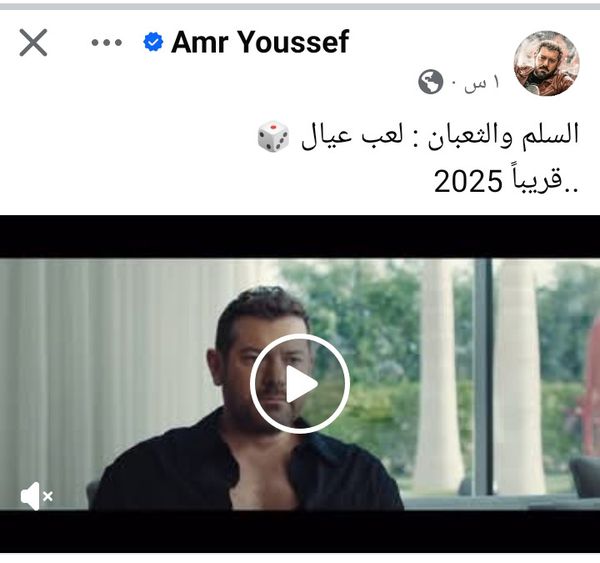This screenshot has width=600, height=563.
Task: Click the blue verified badge
Action: (153, 42)
